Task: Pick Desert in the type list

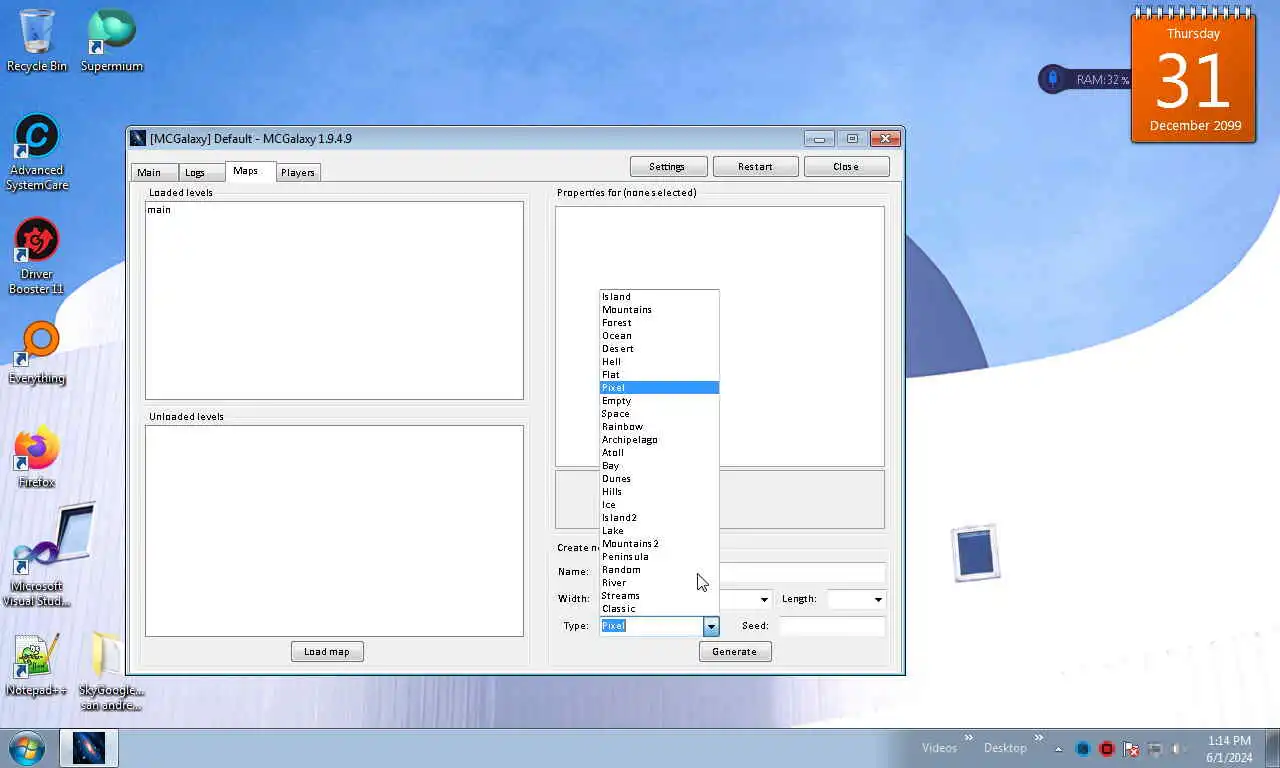Action: [x=659, y=349]
